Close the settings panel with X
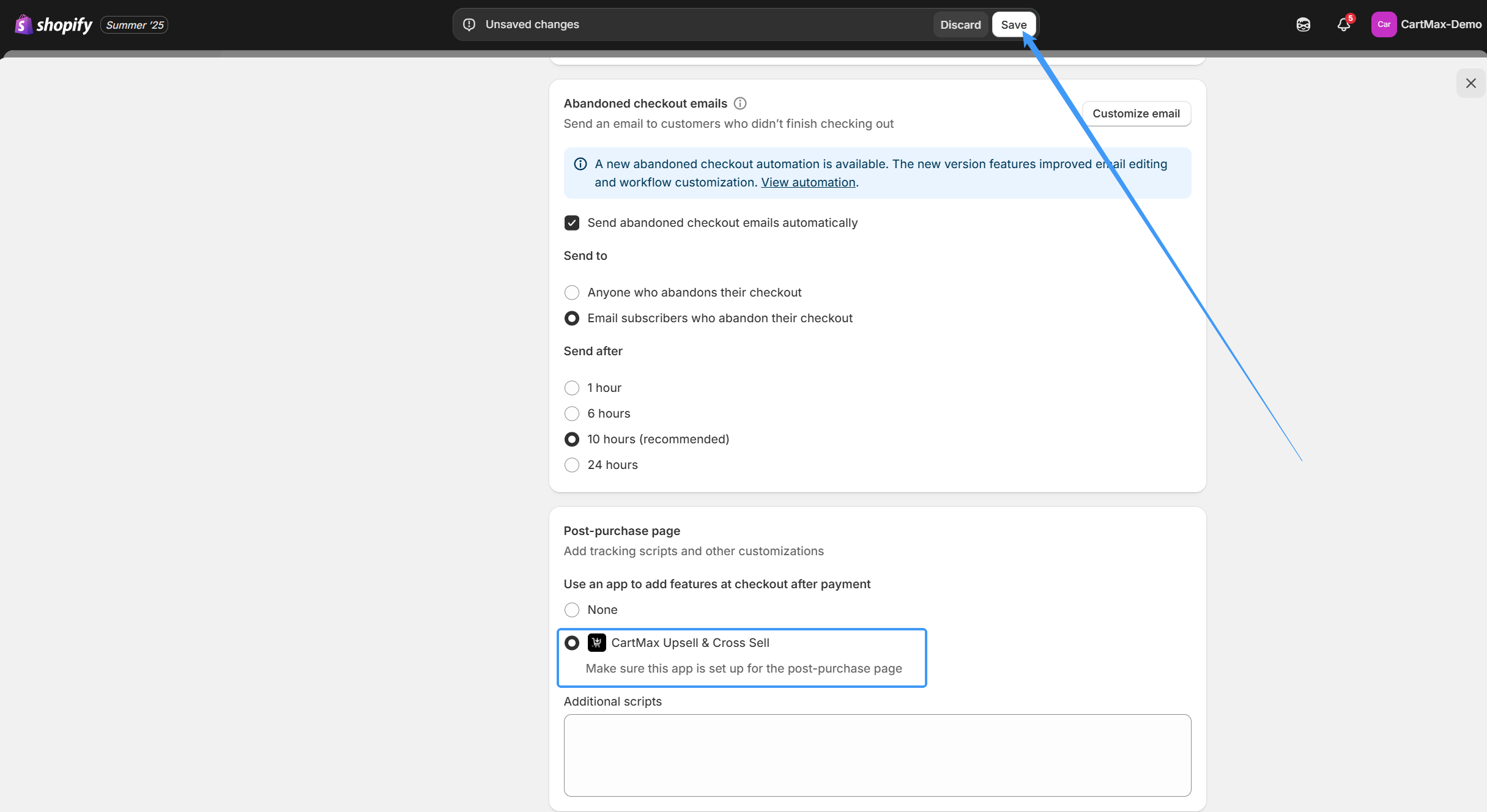The image size is (1487, 812). (x=1470, y=83)
